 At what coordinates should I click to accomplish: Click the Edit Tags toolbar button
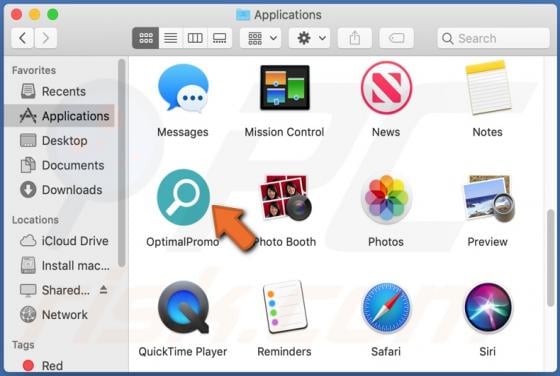tap(396, 38)
